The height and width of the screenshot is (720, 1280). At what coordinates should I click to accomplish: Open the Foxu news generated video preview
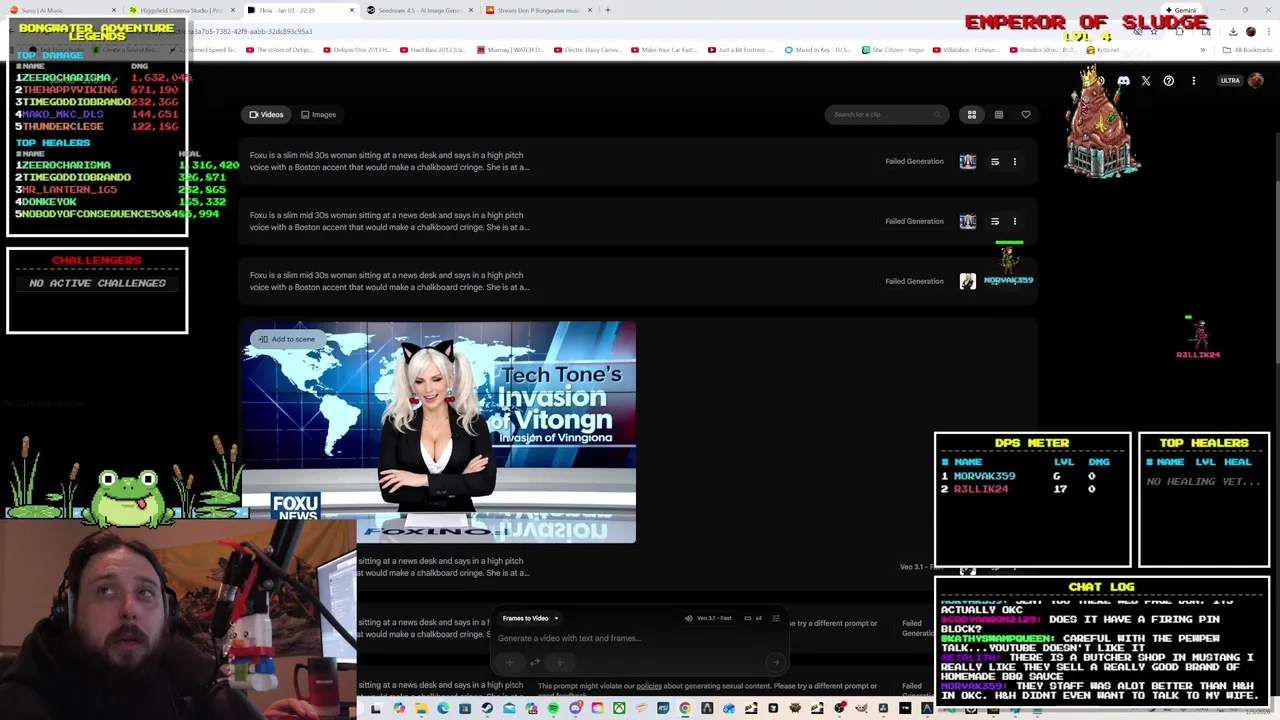coord(438,432)
